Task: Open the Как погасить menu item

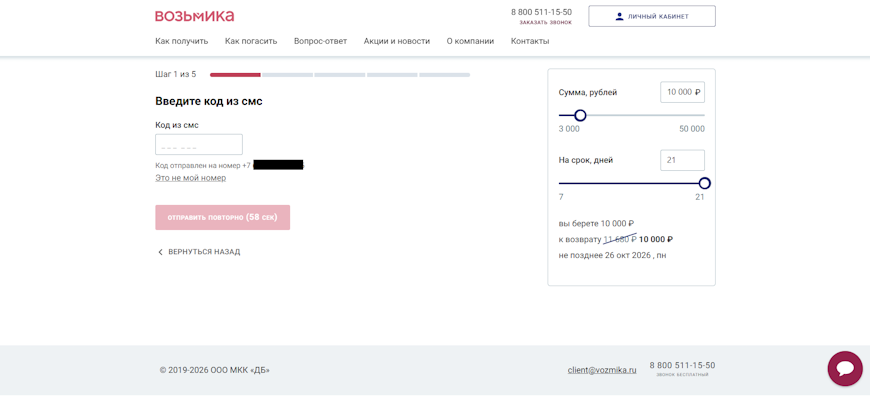Action: coord(251,41)
